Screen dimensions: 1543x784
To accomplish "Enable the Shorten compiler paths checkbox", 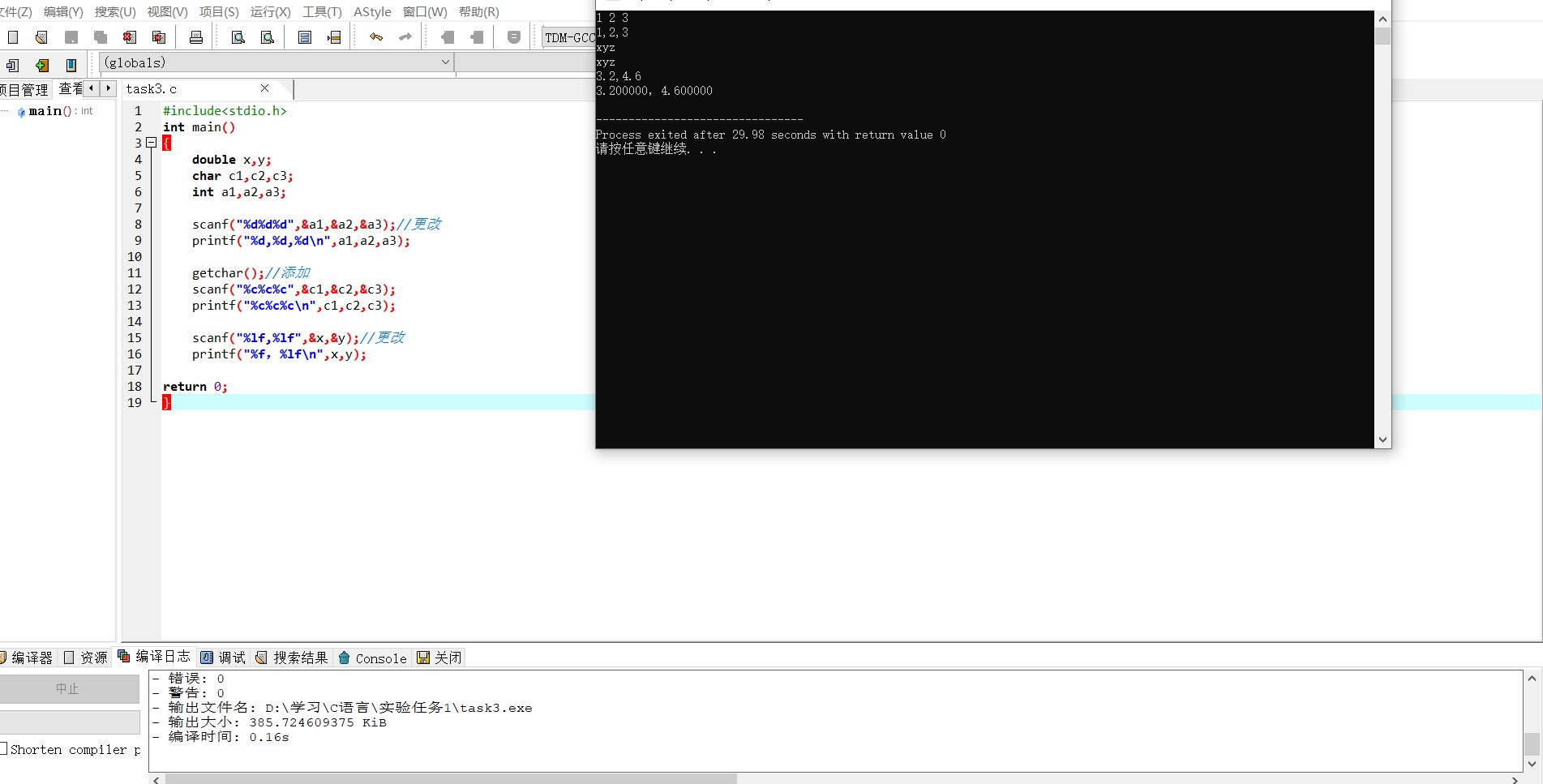I will pos(3,749).
